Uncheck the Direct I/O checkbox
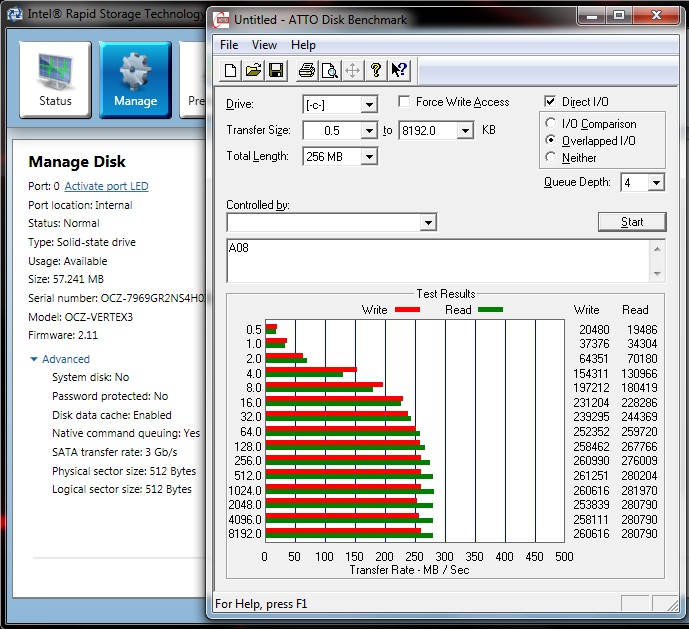 550,102
